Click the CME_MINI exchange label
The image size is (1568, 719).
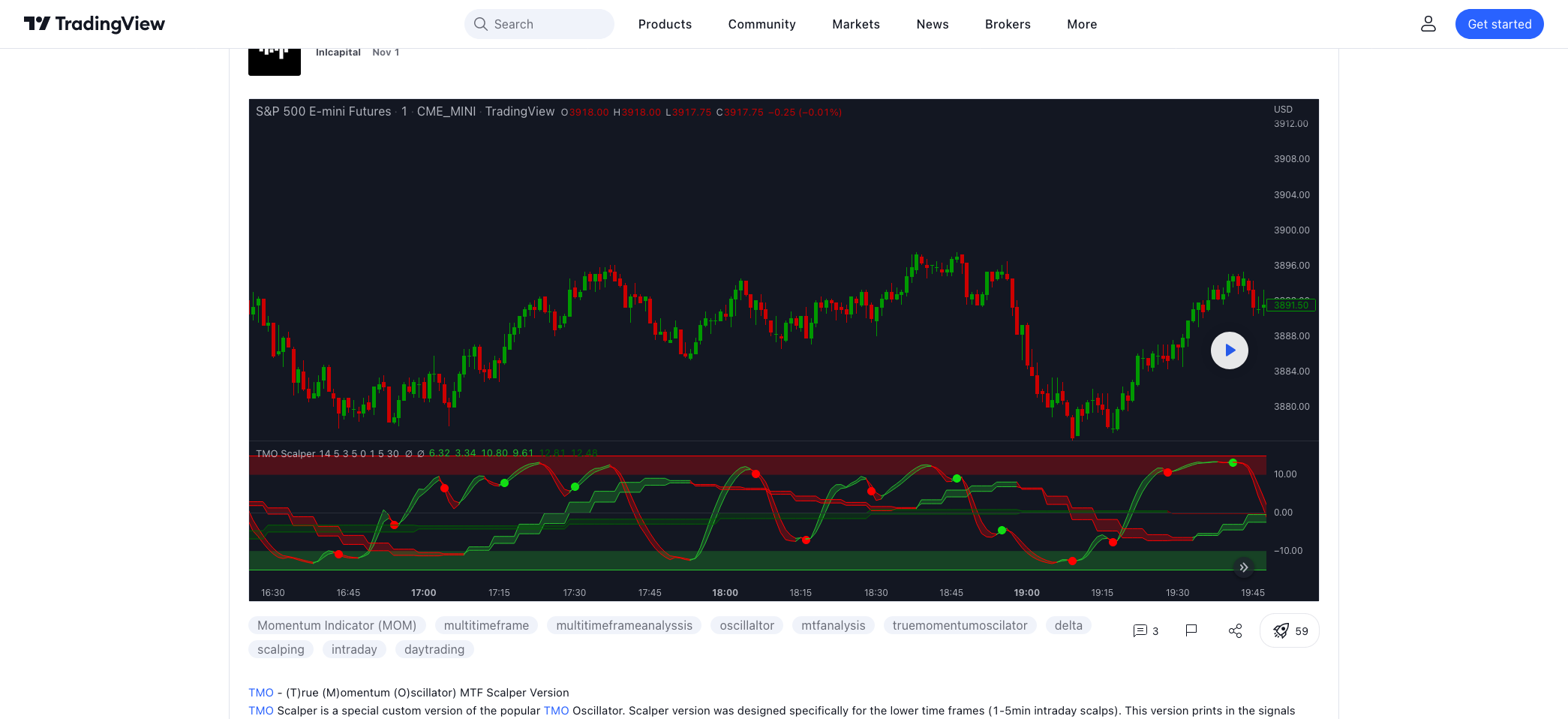446,112
